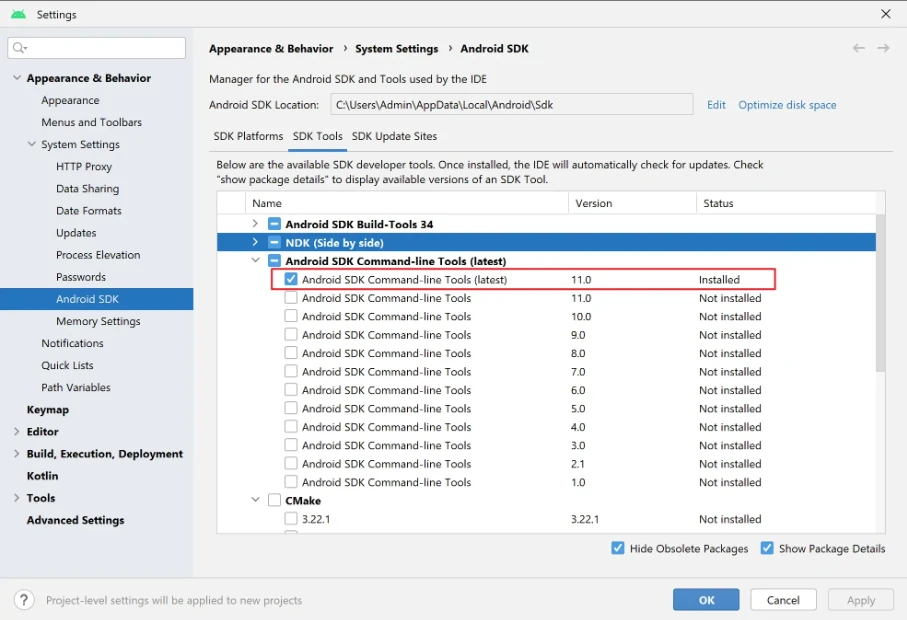Expand the Tools section
Image resolution: width=907 pixels, height=620 pixels.
[x=17, y=498]
